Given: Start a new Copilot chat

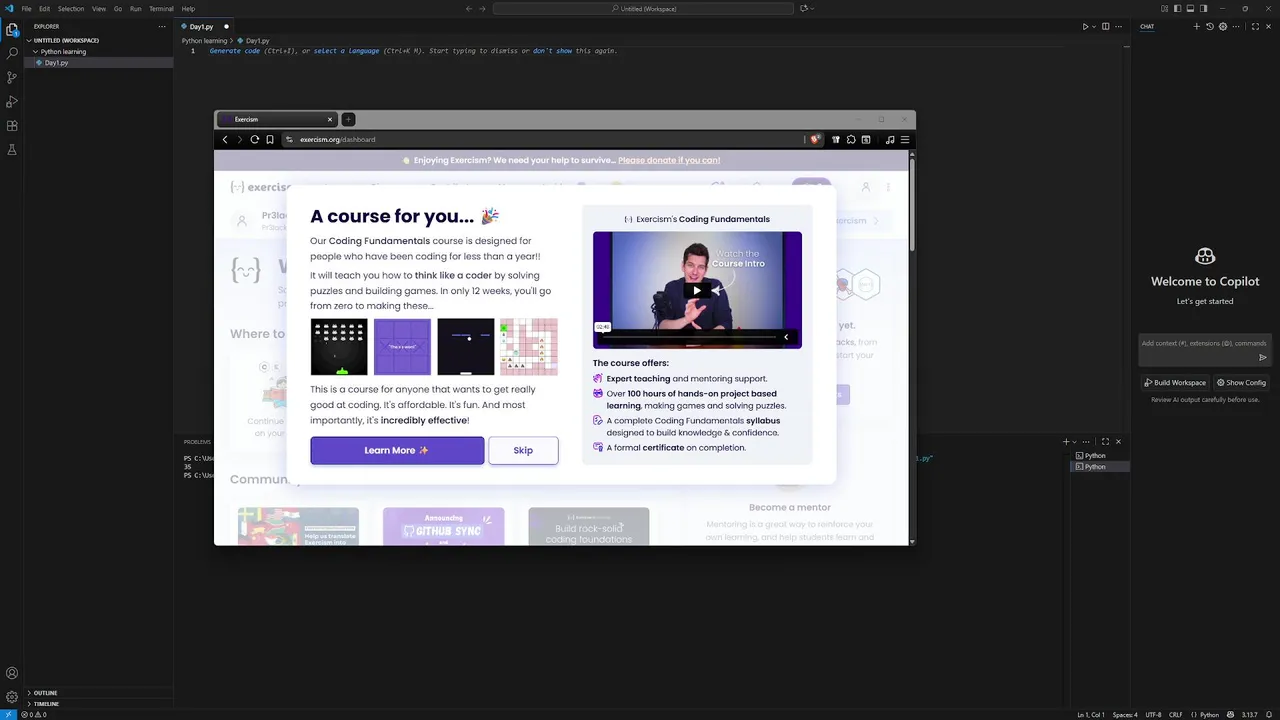Looking at the screenshot, I should 1196,26.
